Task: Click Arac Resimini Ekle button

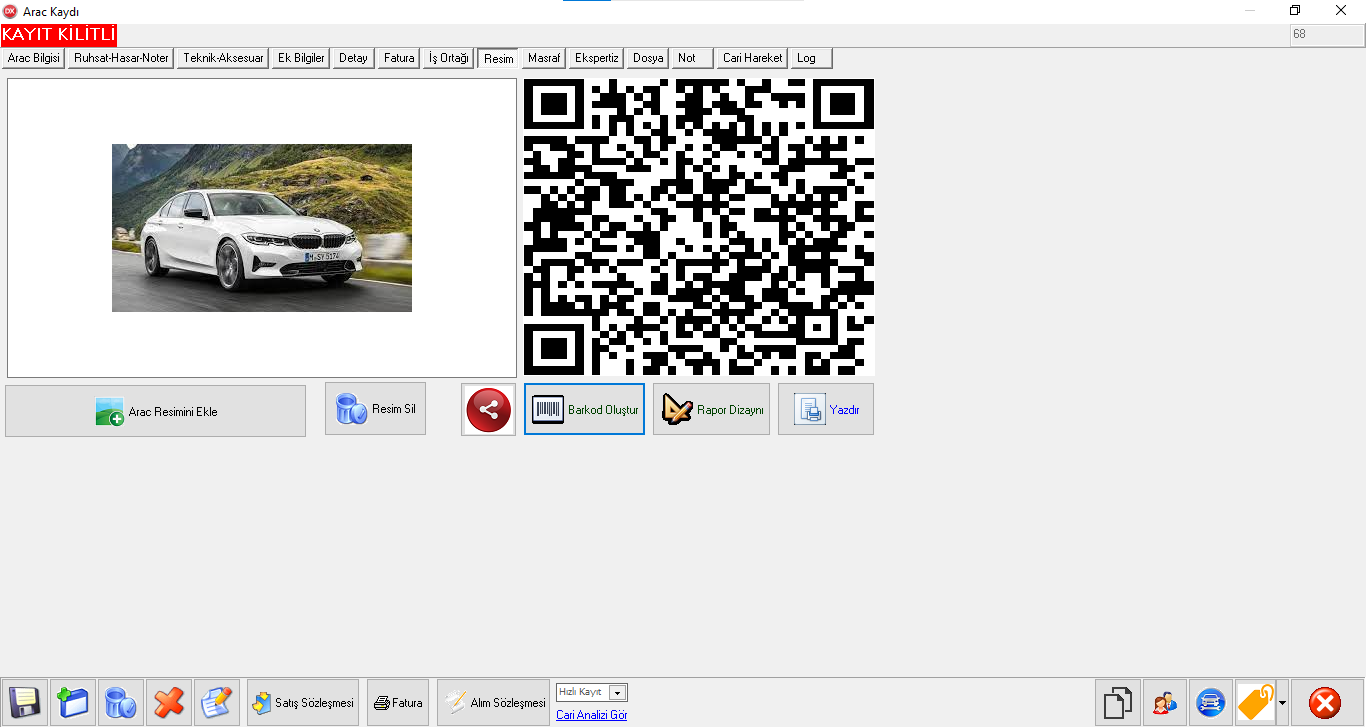Action: tap(155, 411)
